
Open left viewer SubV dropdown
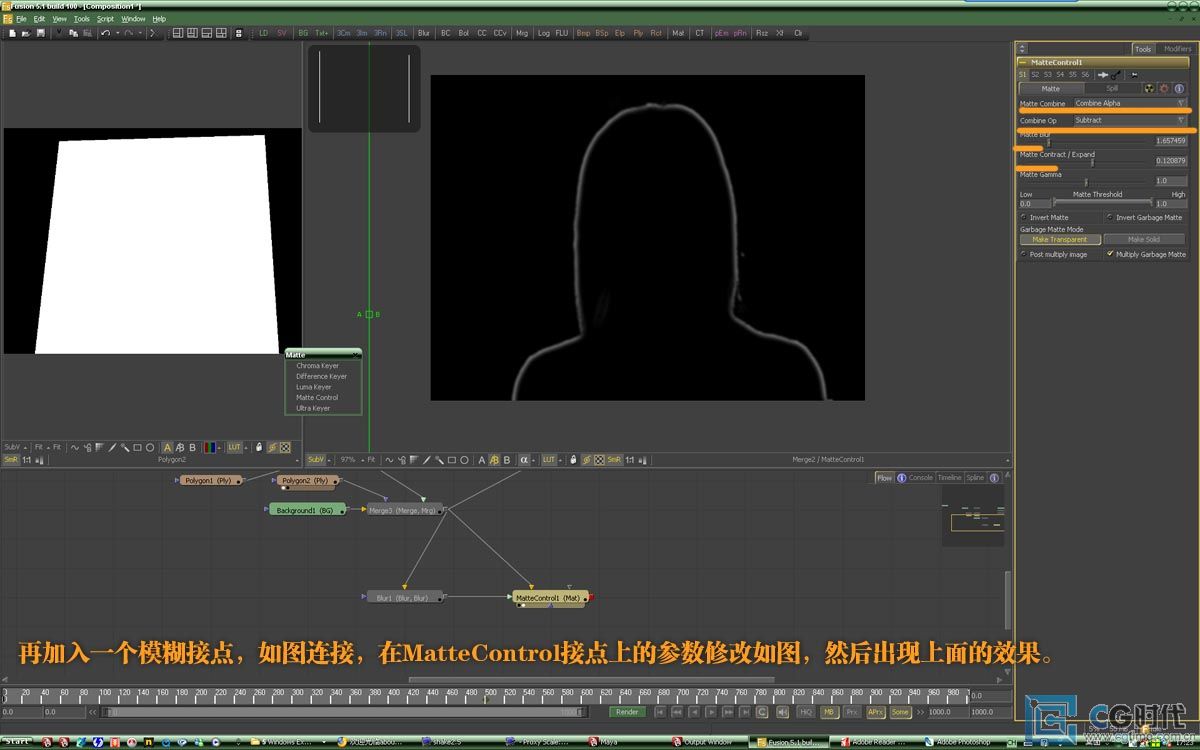(14, 447)
